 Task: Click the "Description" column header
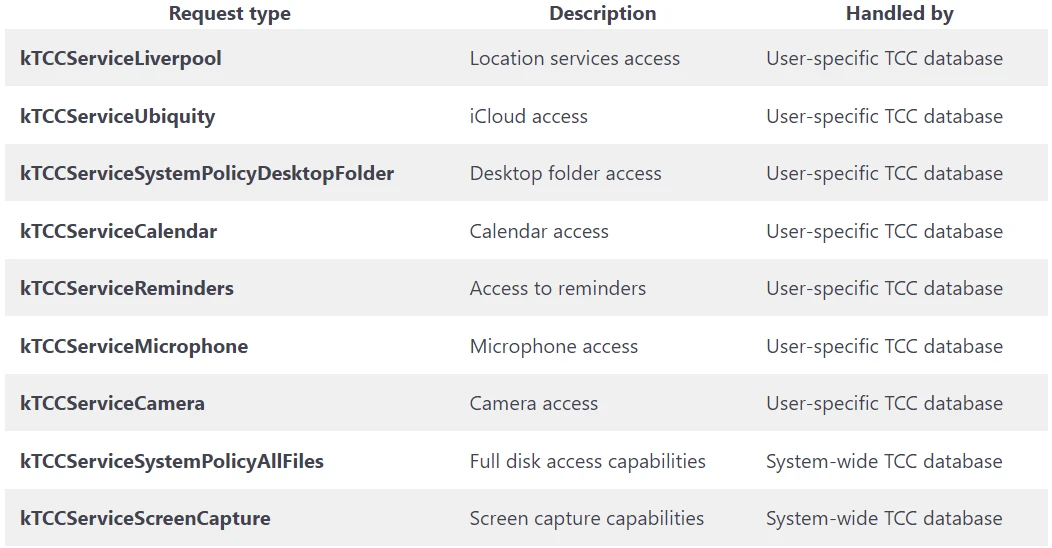click(603, 14)
